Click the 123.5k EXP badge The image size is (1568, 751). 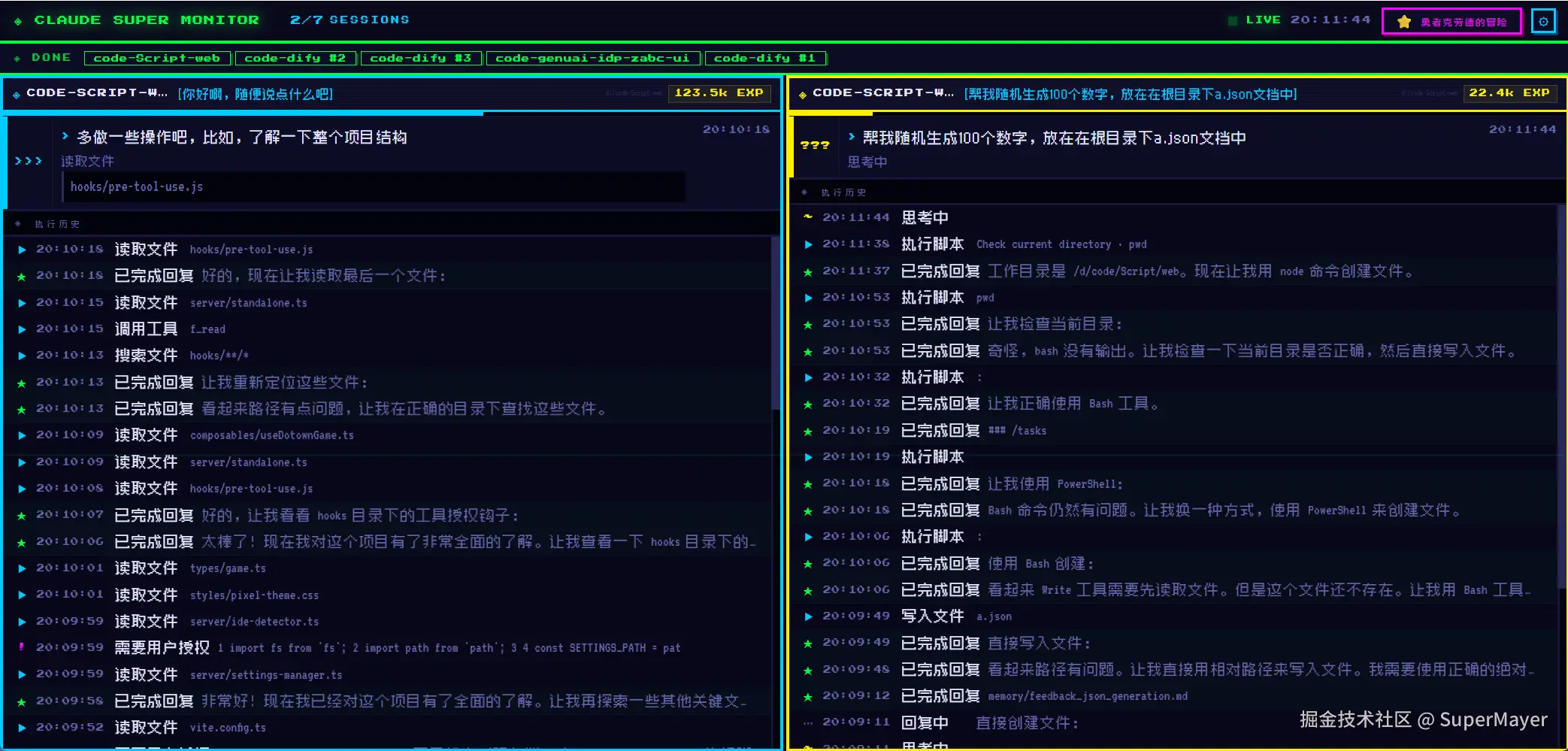pos(719,93)
